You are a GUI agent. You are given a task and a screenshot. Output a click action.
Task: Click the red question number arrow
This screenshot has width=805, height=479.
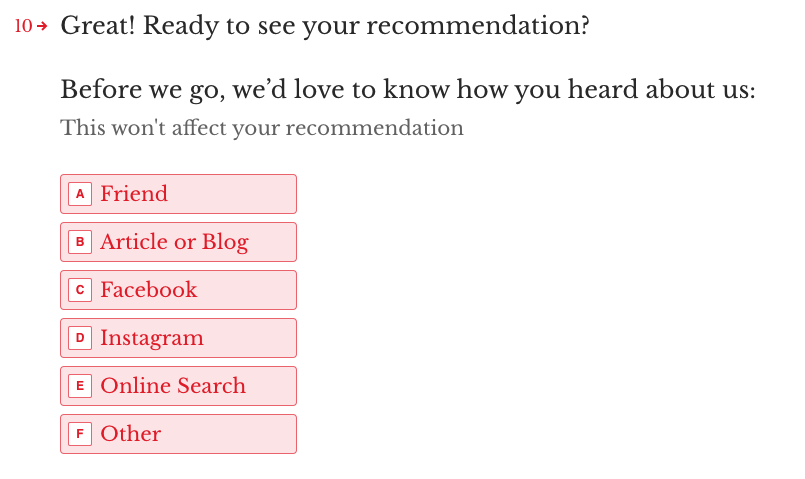click(43, 26)
